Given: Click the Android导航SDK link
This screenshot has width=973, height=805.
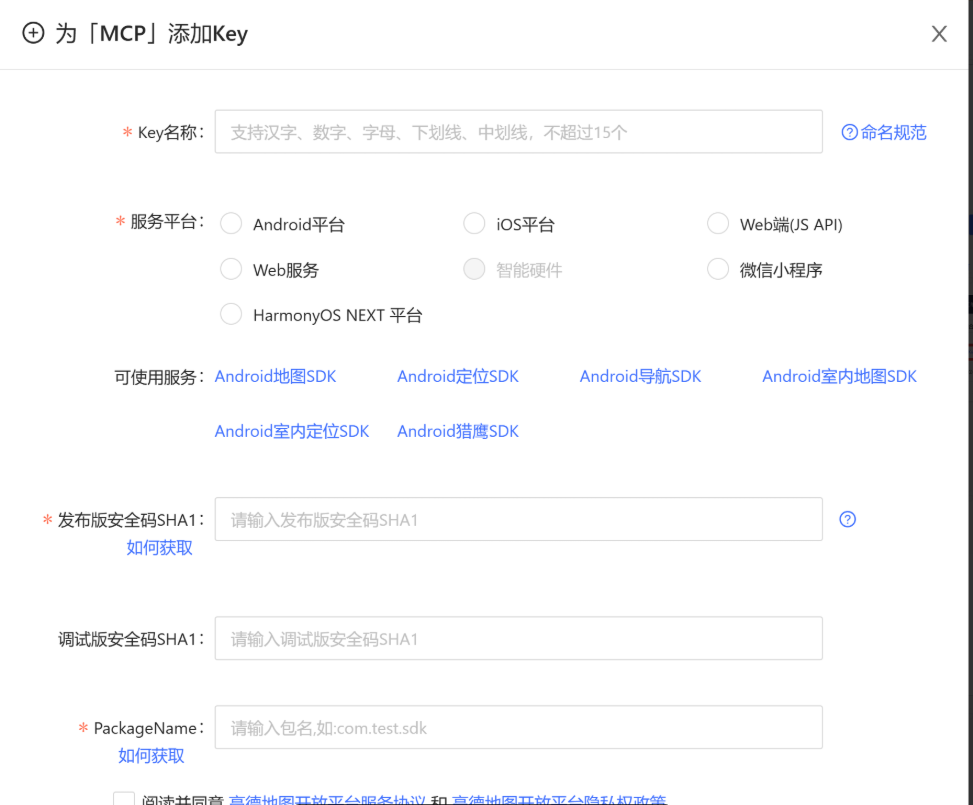Looking at the screenshot, I should pyautogui.click(x=640, y=376).
